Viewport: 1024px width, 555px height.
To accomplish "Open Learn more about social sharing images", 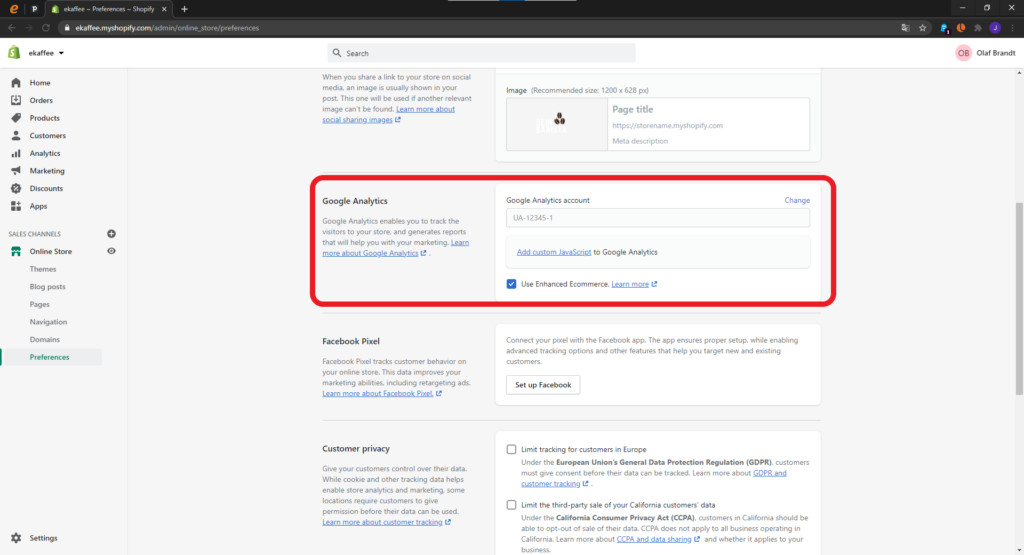I will pyautogui.click(x=389, y=114).
